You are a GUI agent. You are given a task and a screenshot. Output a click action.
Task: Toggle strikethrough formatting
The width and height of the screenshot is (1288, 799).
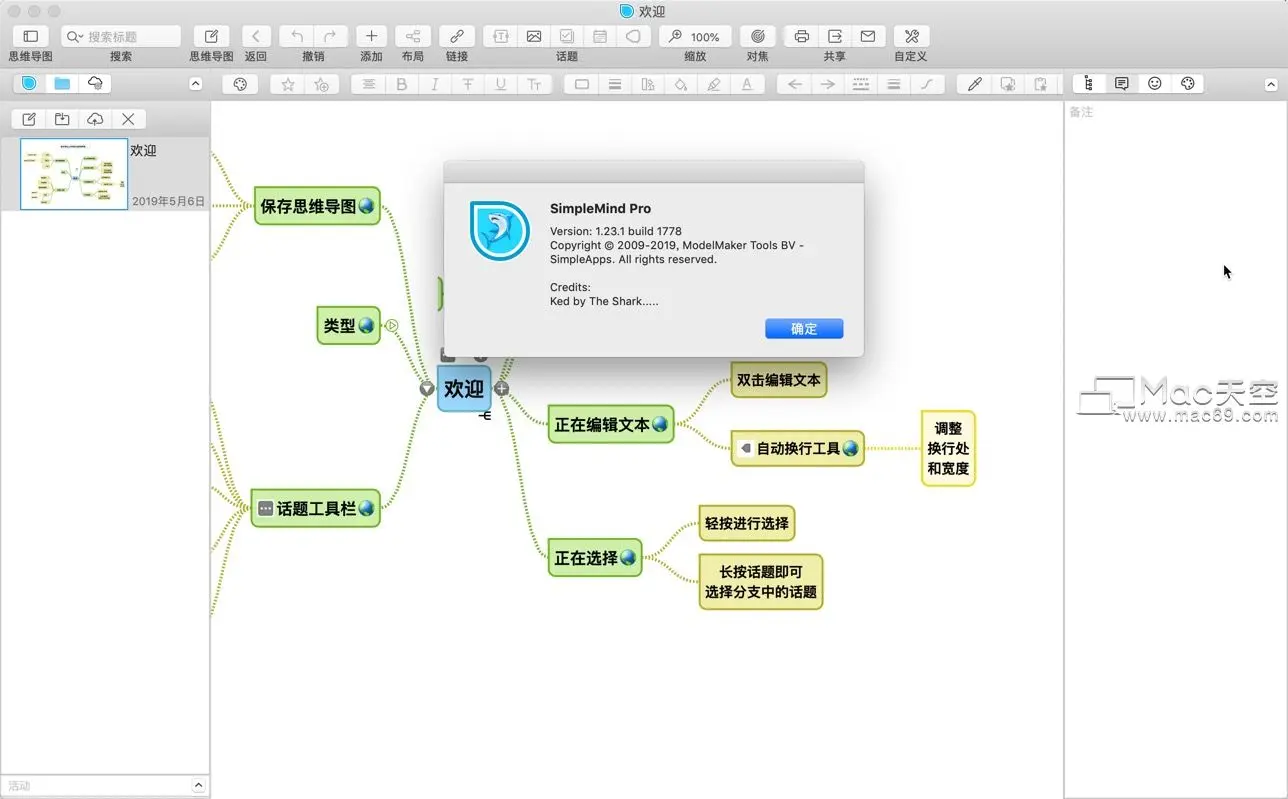468,84
